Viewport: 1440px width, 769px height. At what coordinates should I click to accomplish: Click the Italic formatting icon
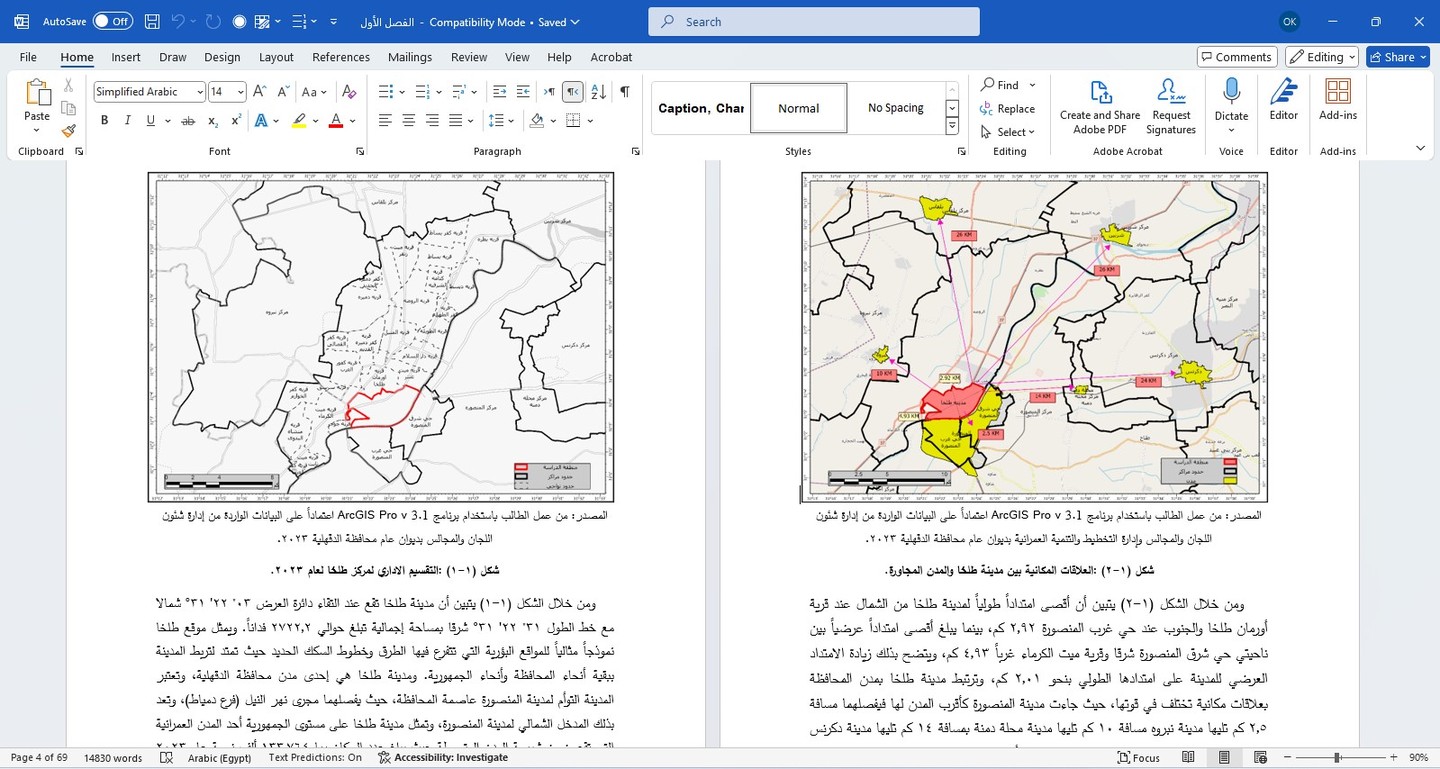tap(127, 121)
